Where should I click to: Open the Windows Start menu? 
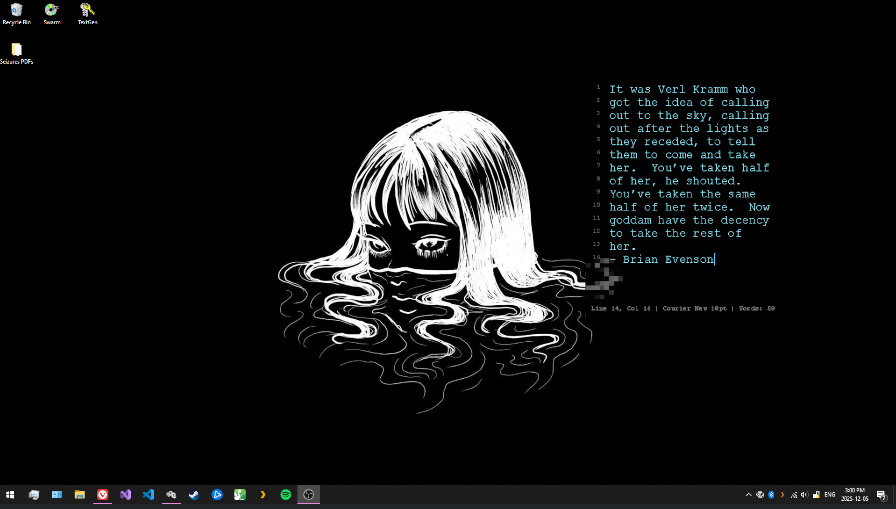(x=10, y=495)
